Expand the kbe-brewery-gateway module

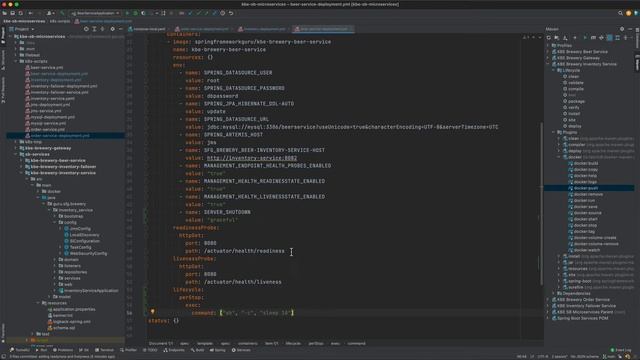point(16,148)
